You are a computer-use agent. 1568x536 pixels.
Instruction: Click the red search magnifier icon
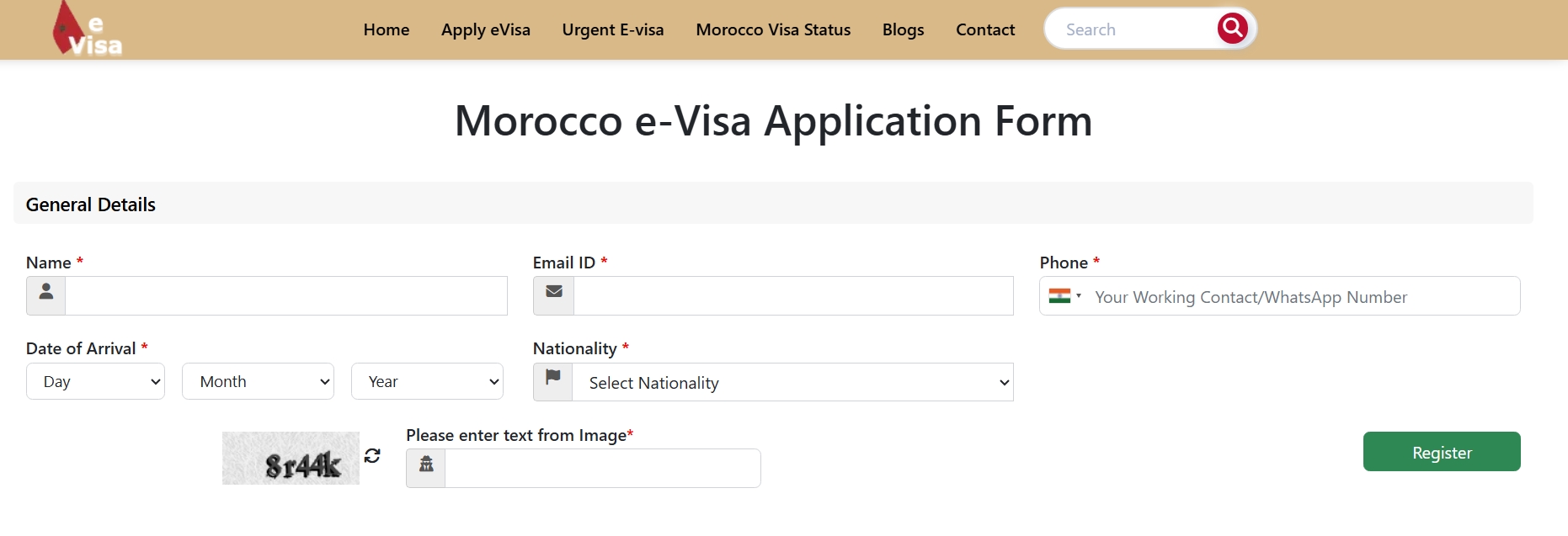(1232, 29)
